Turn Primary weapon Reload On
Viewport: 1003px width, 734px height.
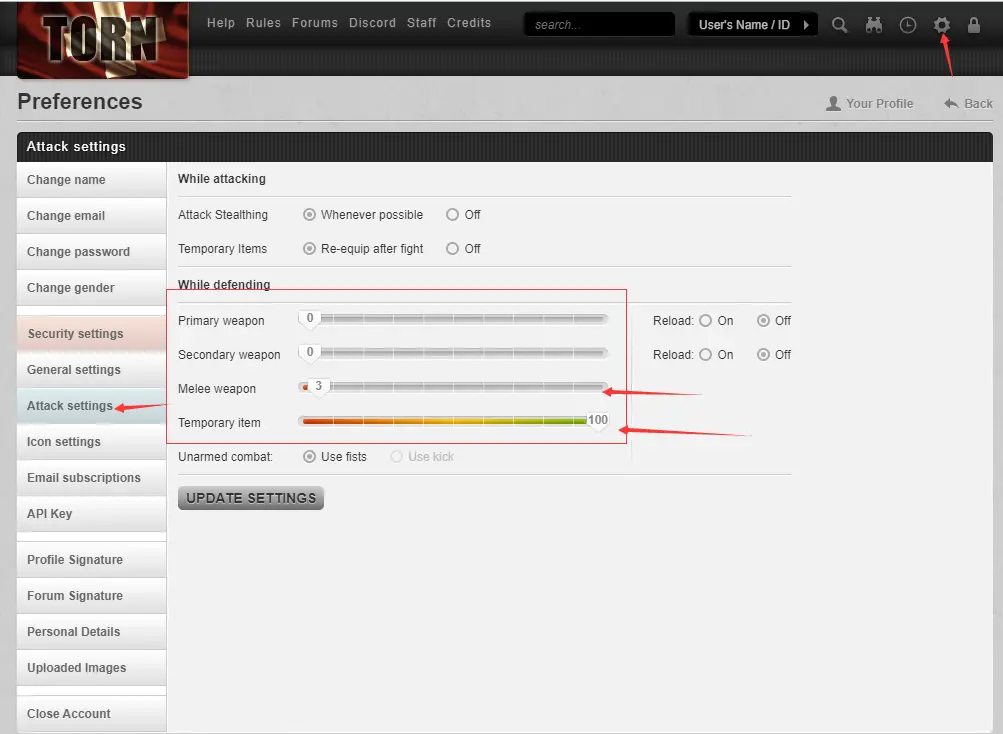706,321
